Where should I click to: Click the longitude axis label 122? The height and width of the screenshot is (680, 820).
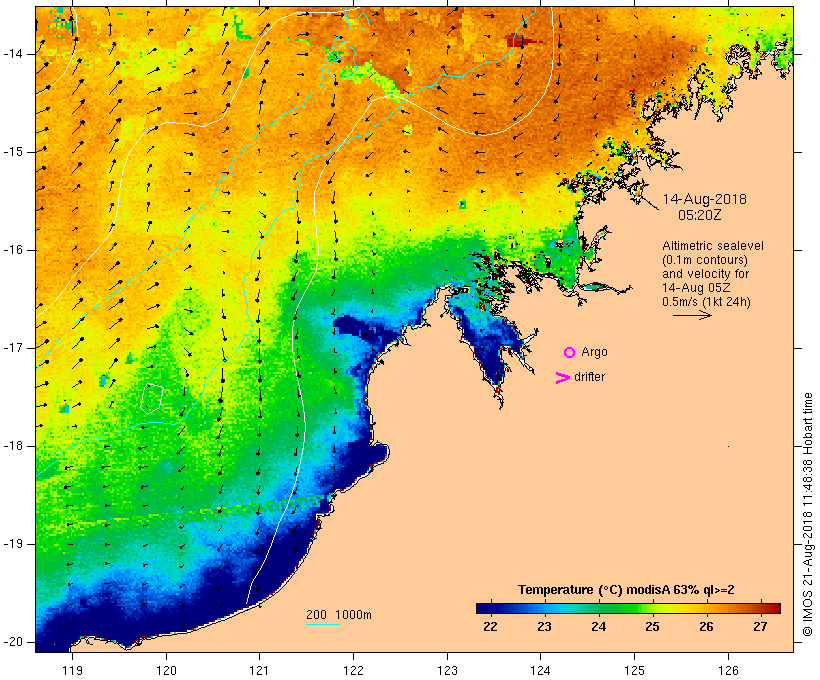click(354, 670)
